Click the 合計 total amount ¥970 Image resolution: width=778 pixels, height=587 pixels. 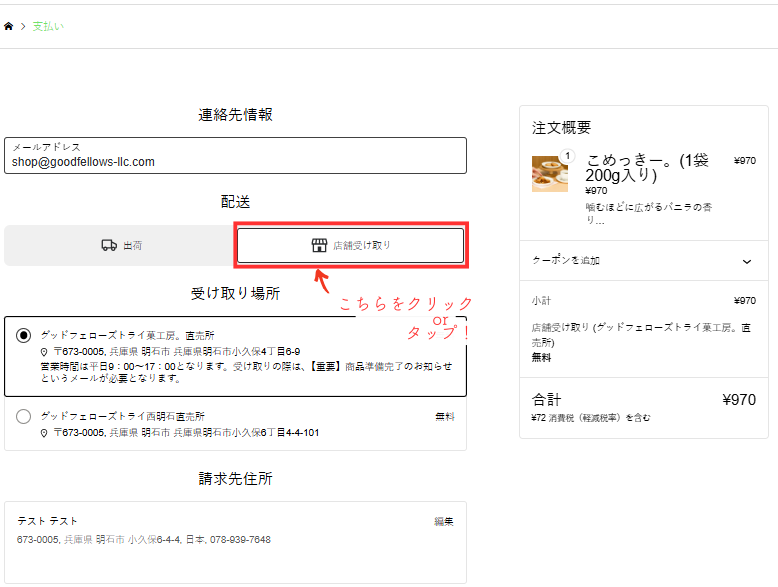738,400
